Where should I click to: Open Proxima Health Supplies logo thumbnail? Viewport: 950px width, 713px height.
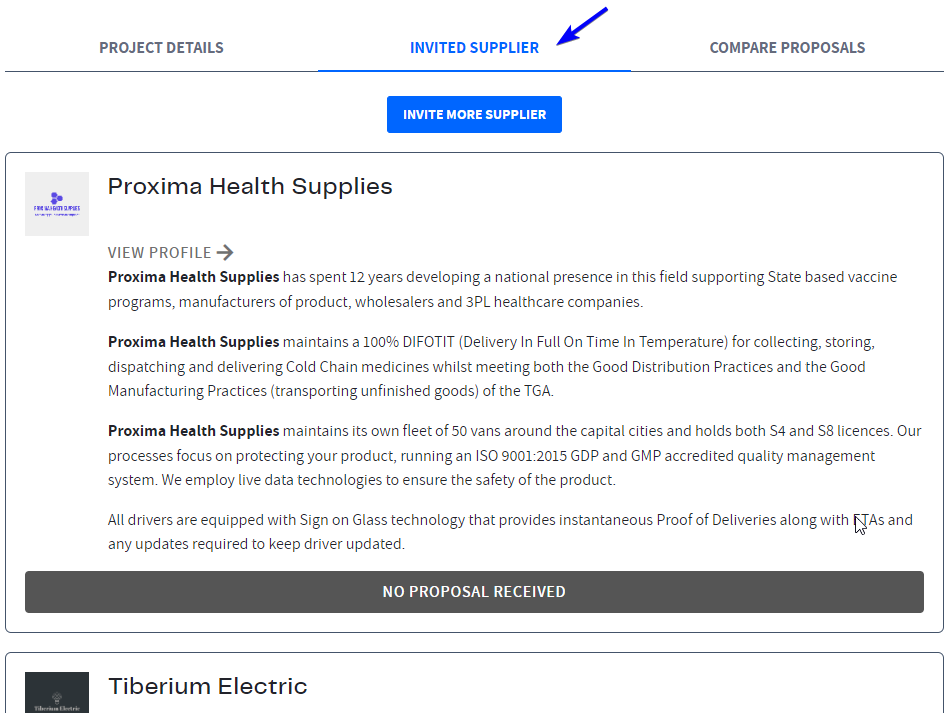point(57,204)
